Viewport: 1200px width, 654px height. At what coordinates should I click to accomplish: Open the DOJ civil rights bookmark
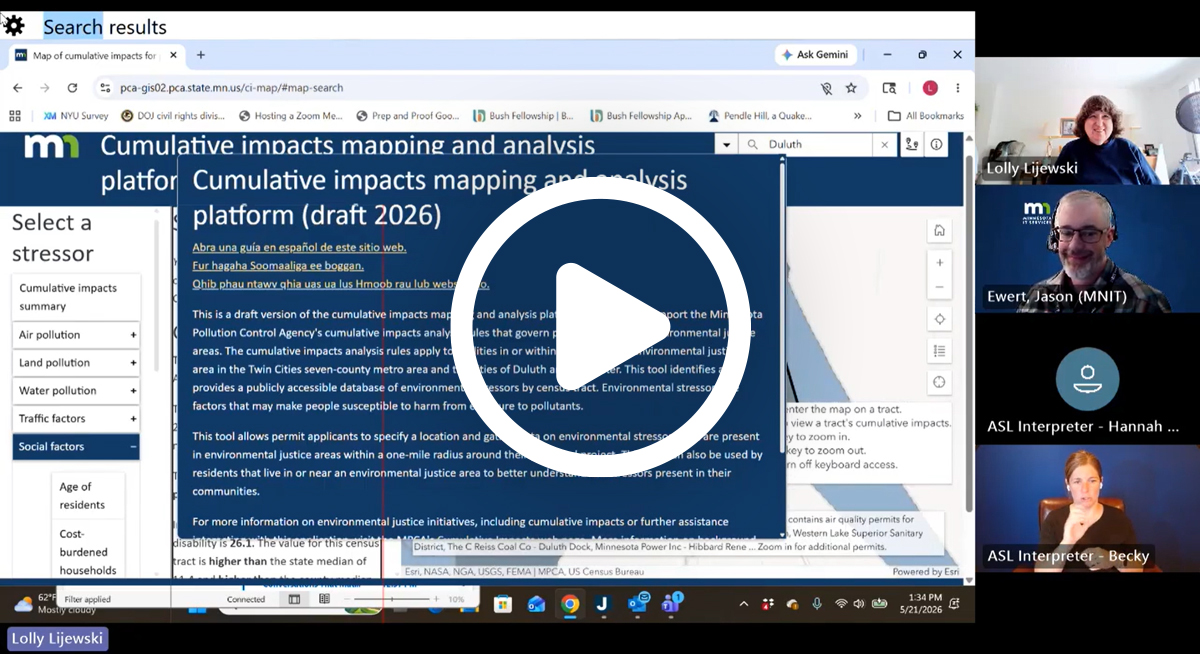click(173, 116)
